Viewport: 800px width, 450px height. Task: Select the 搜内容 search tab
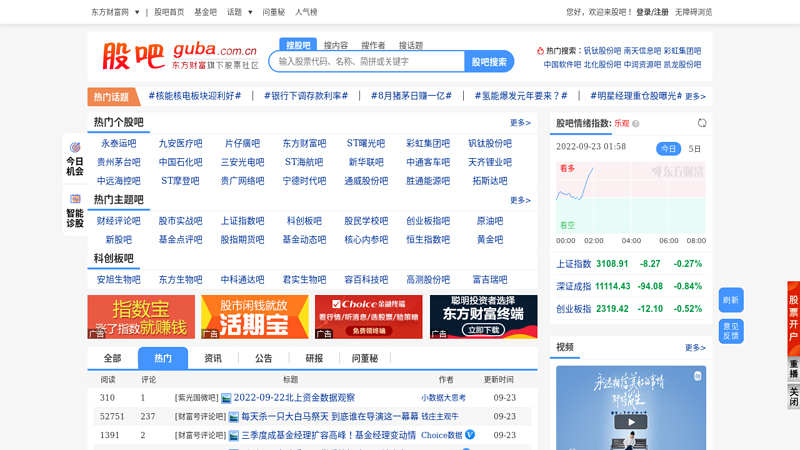click(x=336, y=45)
